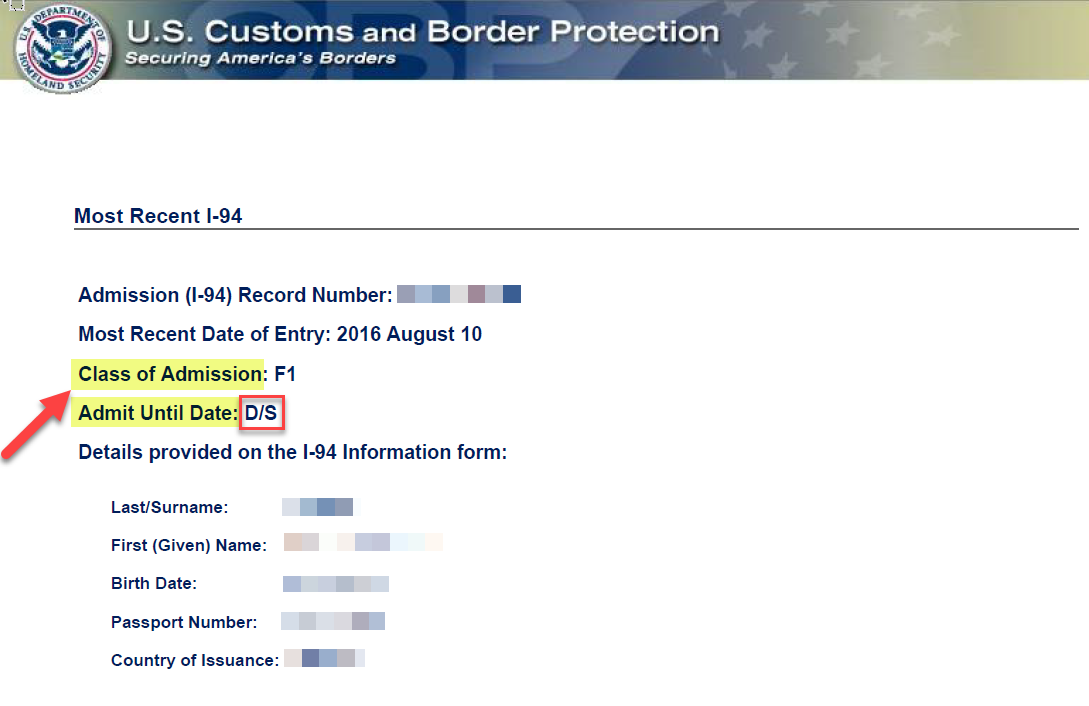Click the Most Recent I-94 heading
Image resolution: width=1089 pixels, height=706 pixels.
pyautogui.click(x=158, y=216)
